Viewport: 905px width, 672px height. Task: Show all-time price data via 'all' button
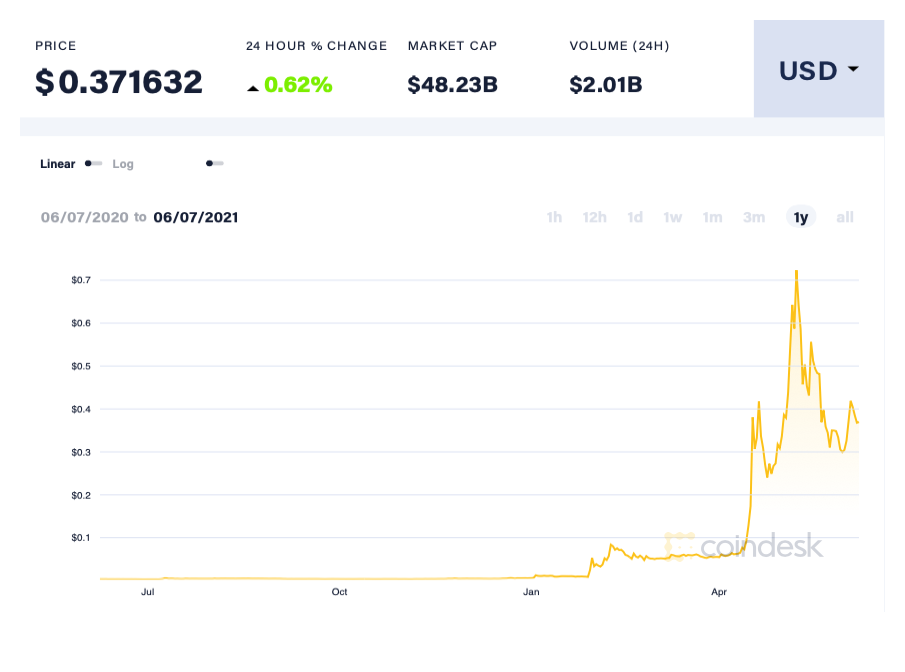(844, 217)
